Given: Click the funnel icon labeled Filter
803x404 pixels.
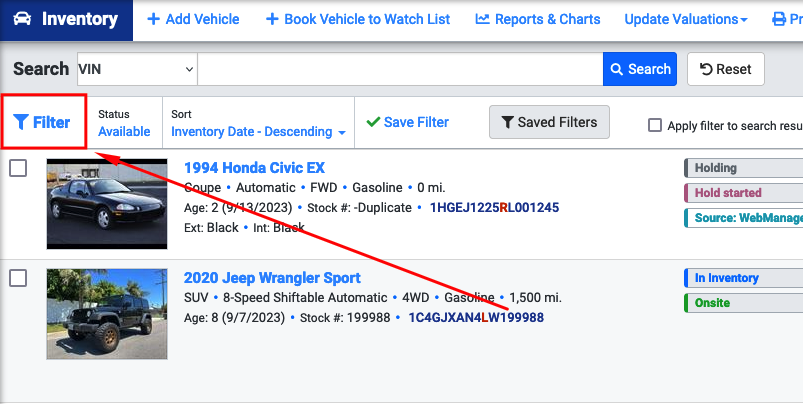Looking at the screenshot, I should click(x=21, y=122).
